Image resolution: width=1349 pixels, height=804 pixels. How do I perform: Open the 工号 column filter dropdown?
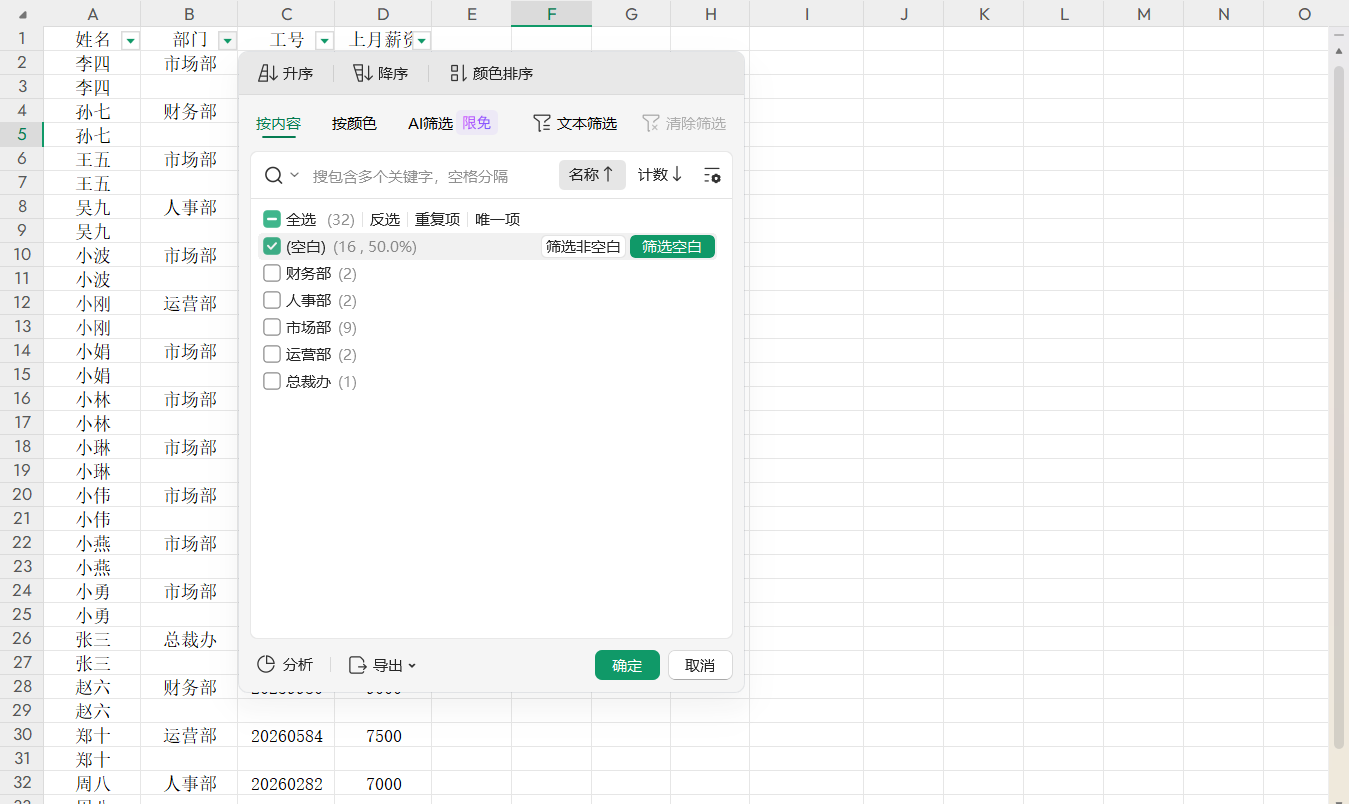(x=324, y=40)
